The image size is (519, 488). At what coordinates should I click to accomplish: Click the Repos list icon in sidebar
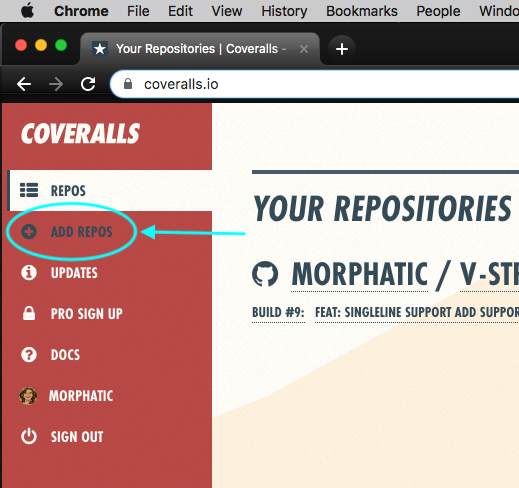coord(29,190)
